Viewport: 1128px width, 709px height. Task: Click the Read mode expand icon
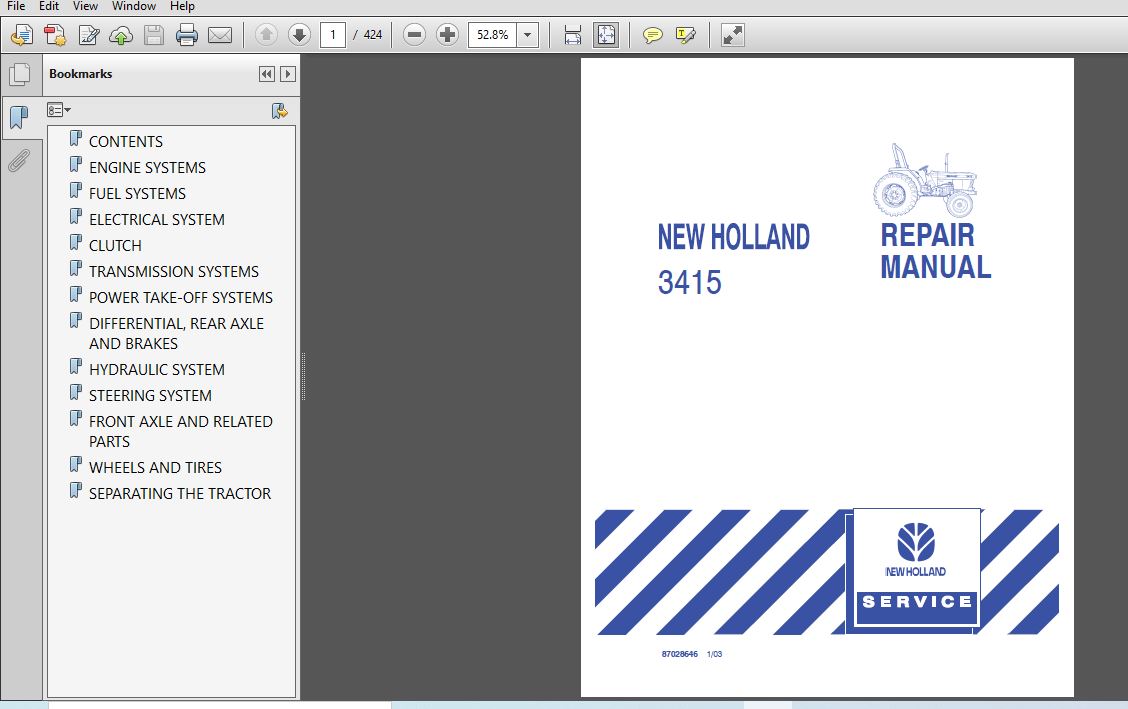click(732, 35)
